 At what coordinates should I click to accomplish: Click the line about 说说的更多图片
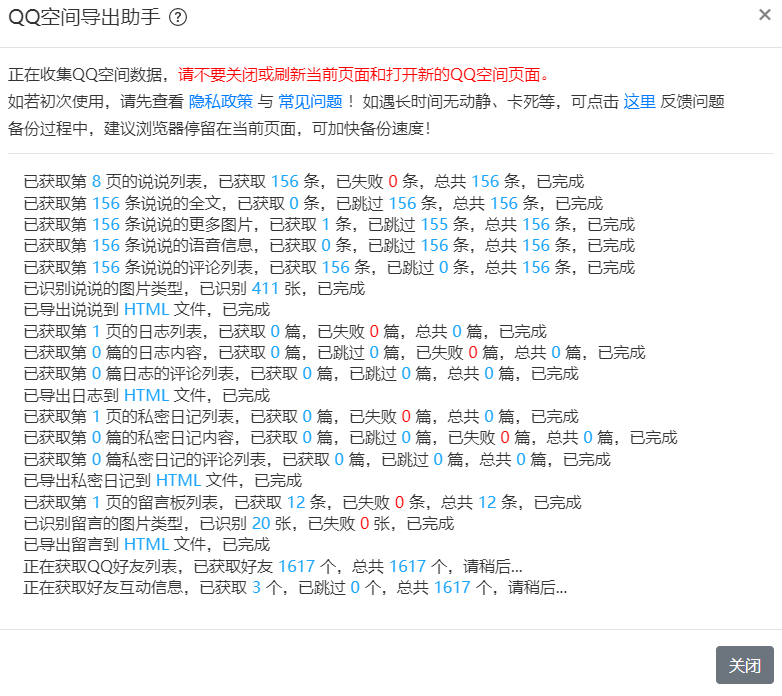(x=329, y=224)
